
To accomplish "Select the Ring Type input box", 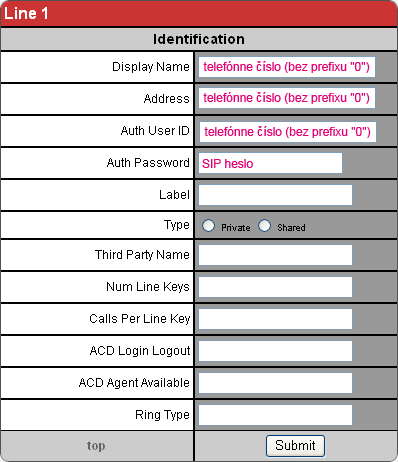I will click(x=275, y=415).
